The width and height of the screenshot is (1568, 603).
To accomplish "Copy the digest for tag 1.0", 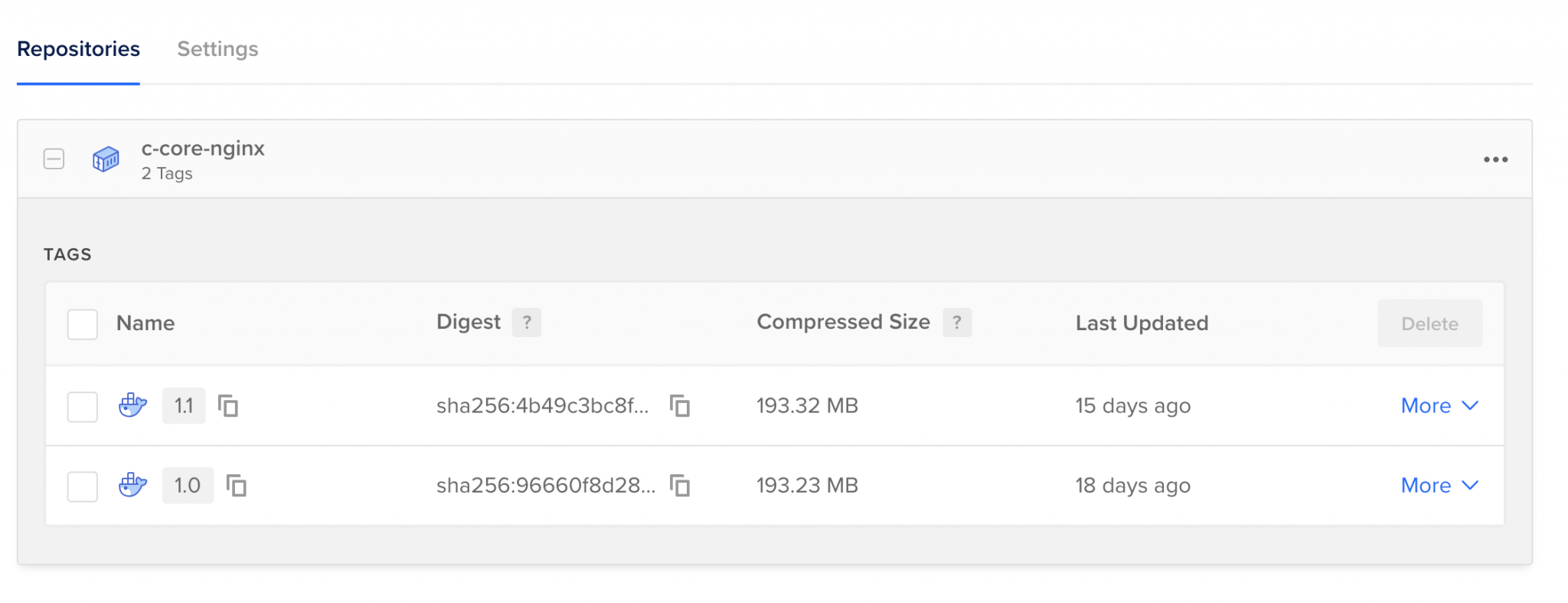I will pos(680,485).
